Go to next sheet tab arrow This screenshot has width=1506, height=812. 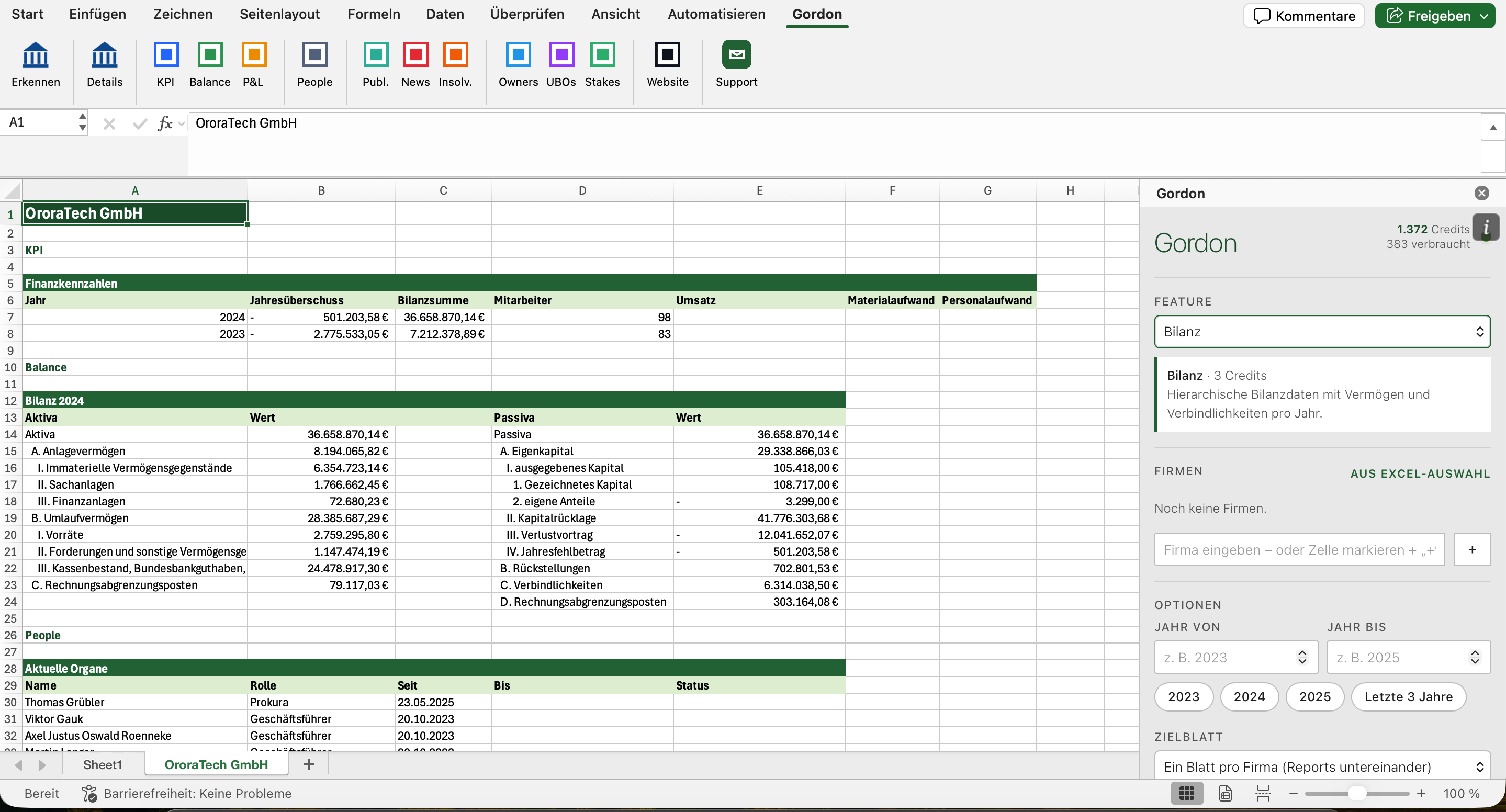tap(41, 764)
